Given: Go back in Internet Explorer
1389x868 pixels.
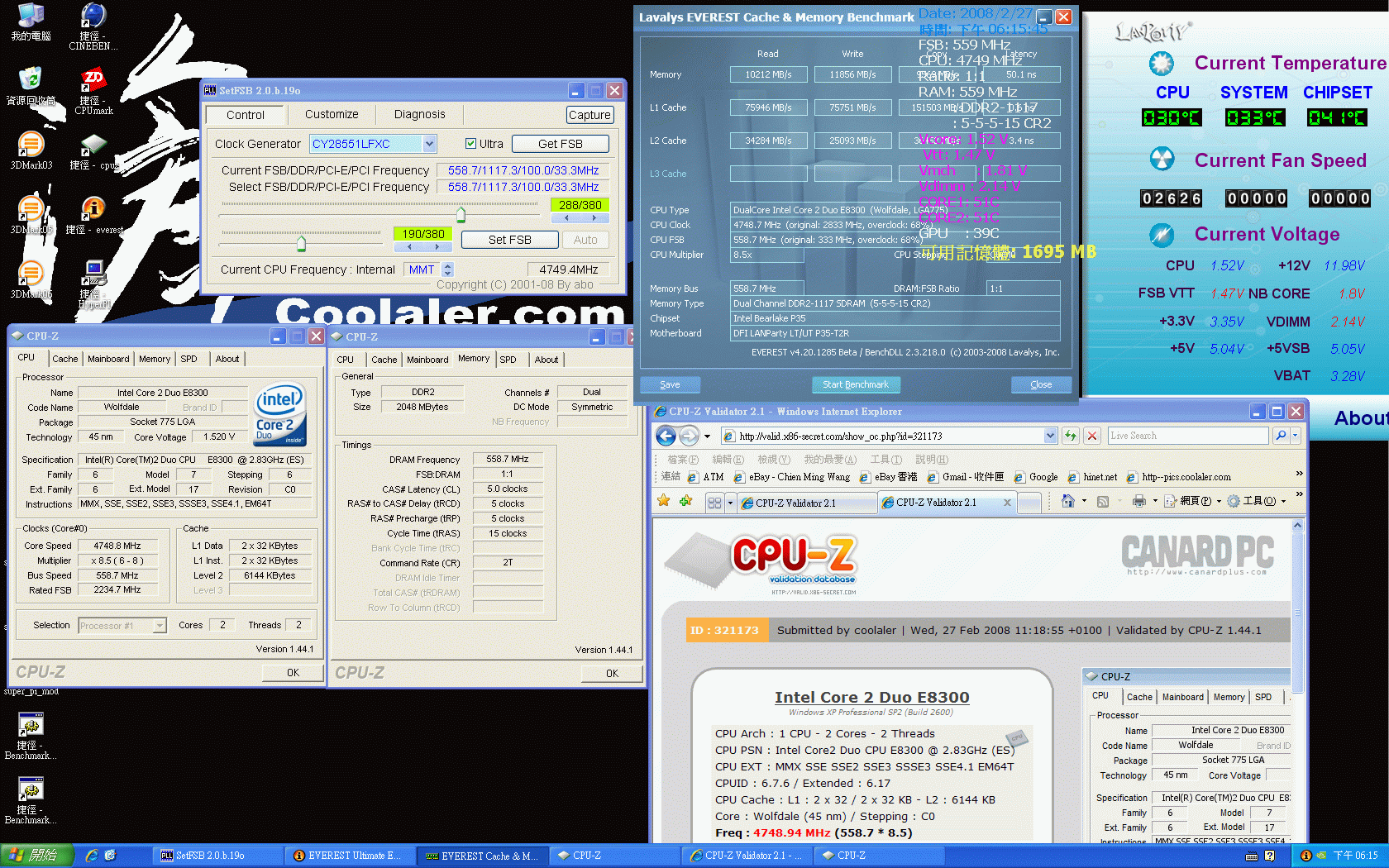Looking at the screenshot, I should (x=666, y=436).
